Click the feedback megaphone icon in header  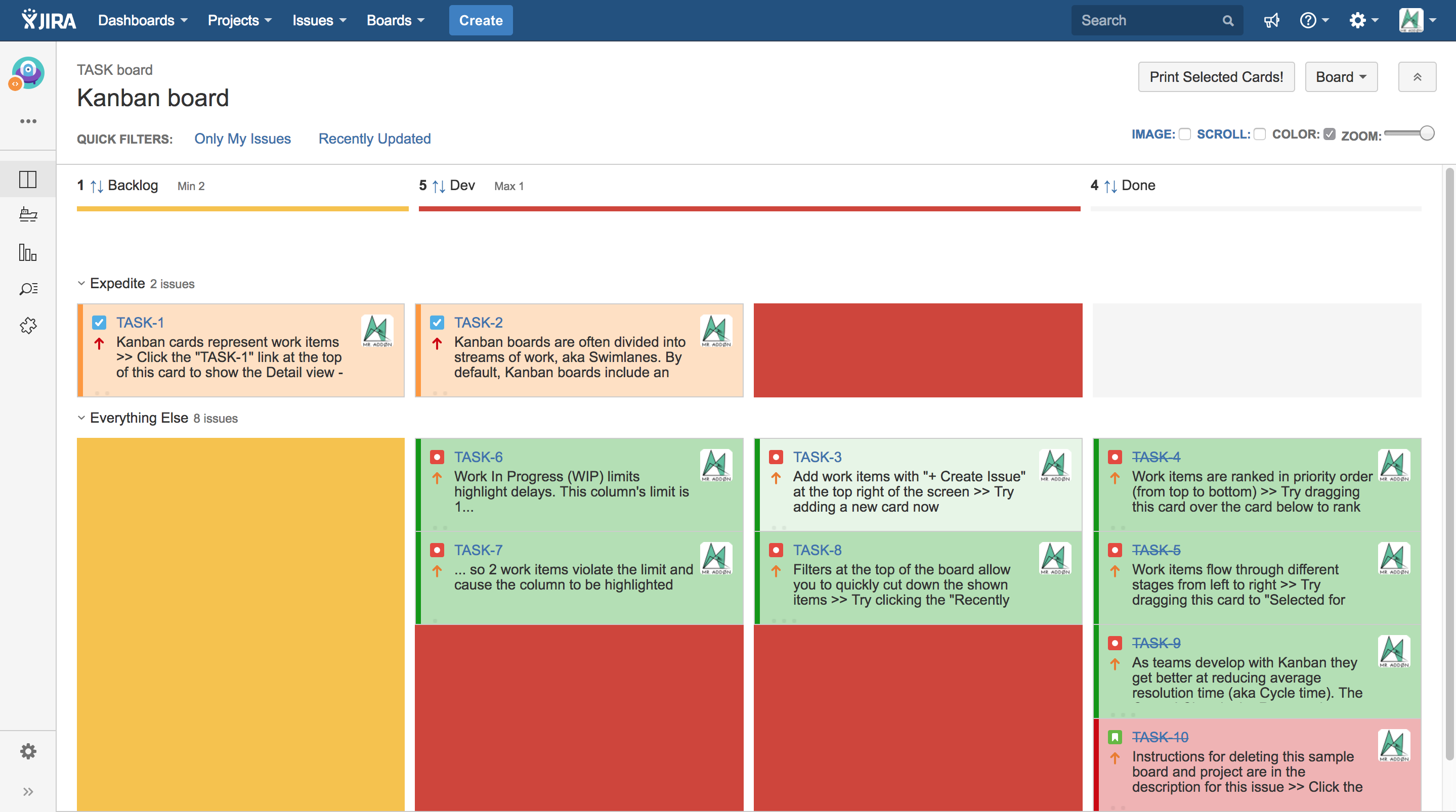click(1271, 21)
